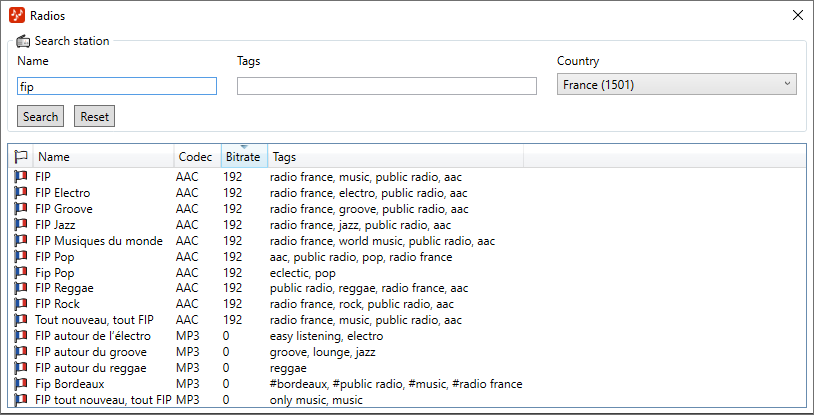Click the empty Tags input field

click(x=386, y=86)
